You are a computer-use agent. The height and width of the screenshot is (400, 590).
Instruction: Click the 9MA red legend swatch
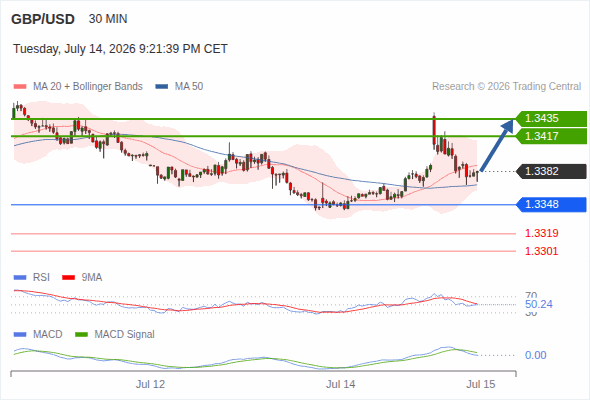tap(68, 278)
